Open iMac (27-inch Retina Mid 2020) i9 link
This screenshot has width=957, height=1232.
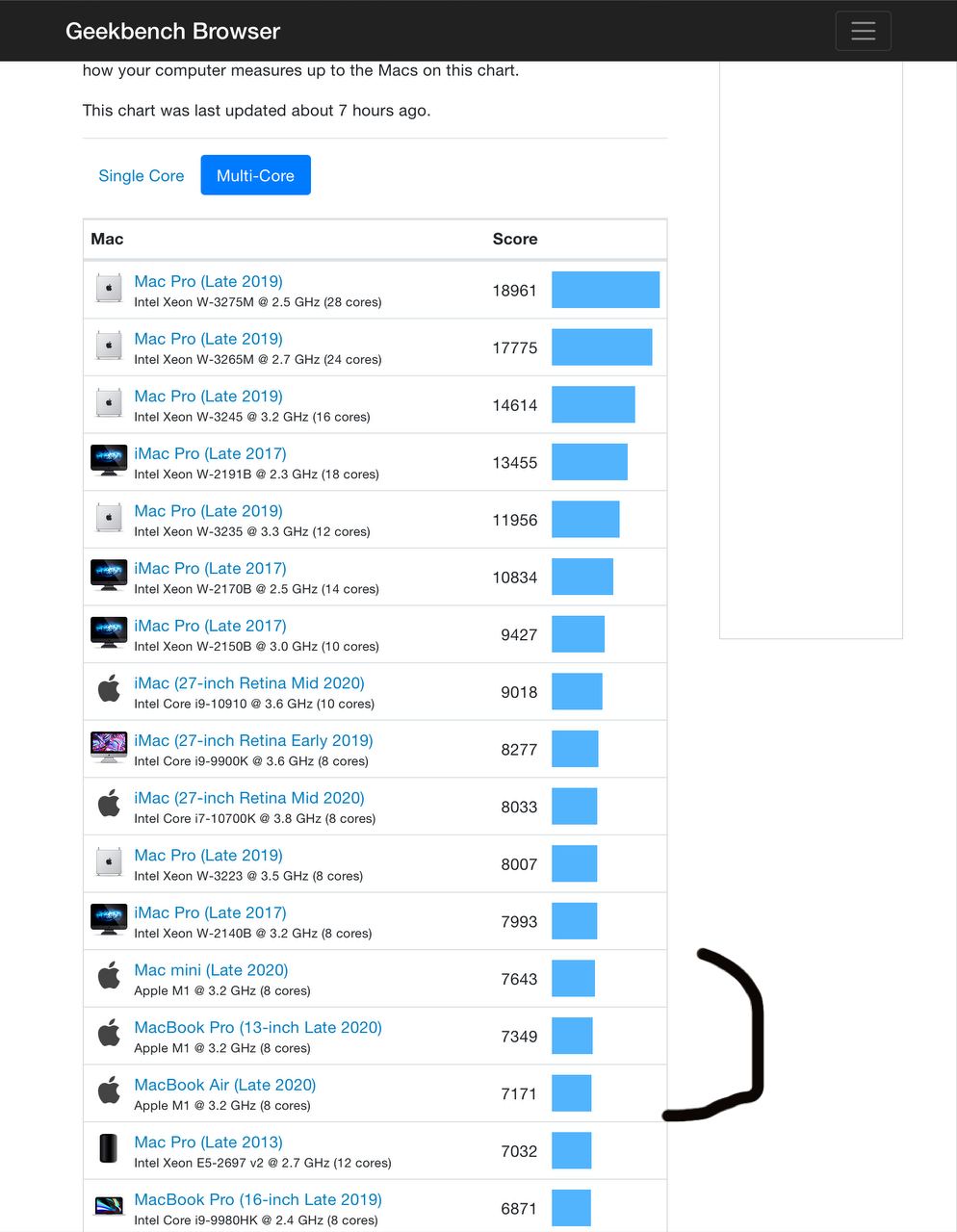[x=249, y=683]
